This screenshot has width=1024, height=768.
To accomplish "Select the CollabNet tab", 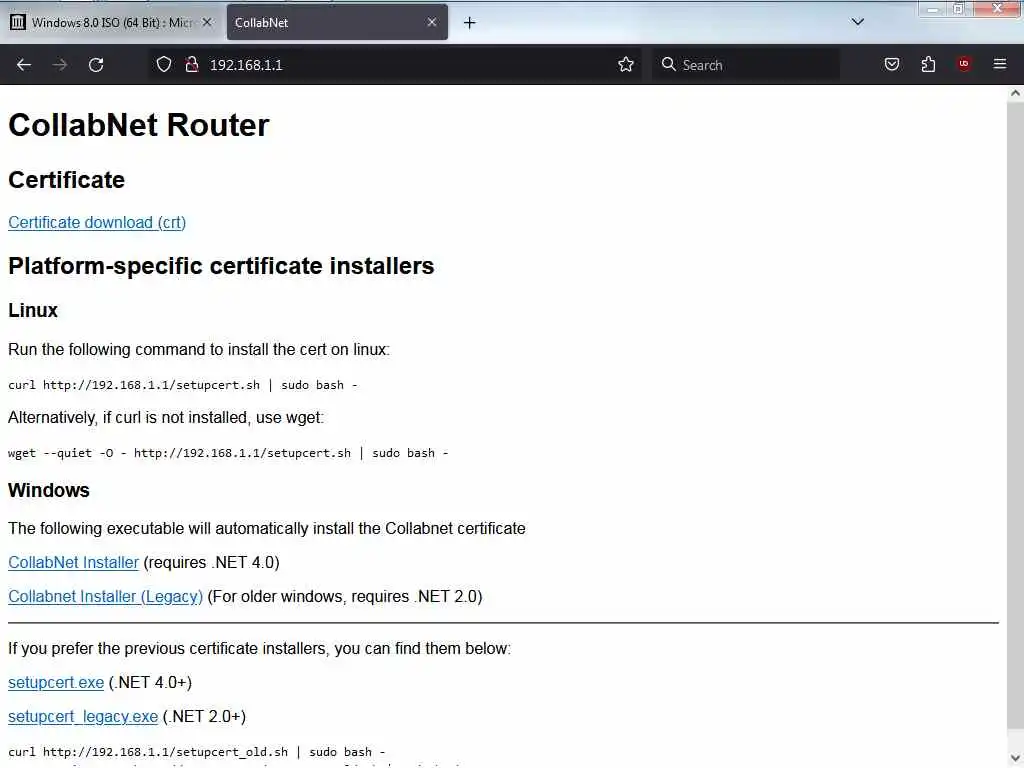I will (337, 23).
